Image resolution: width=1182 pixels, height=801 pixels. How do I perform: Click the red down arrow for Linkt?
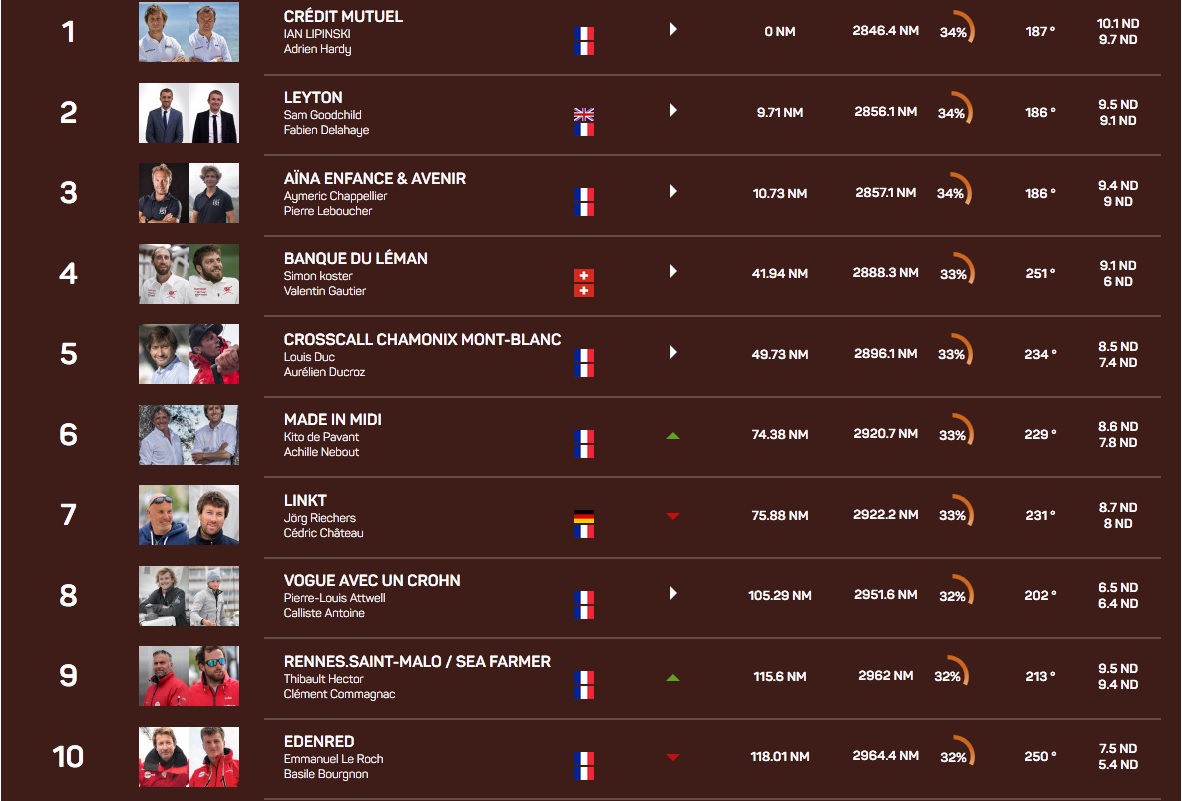pyautogui.click(x=673, y=516)
